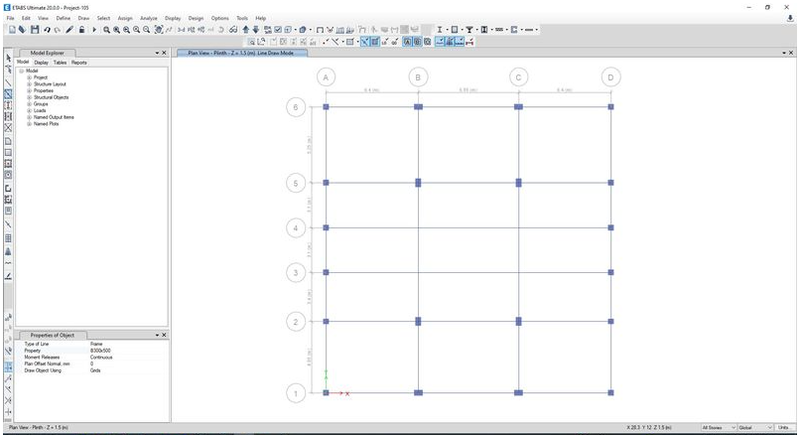Undo the last action
The width and height of the screenshot is (800, 435).
(x=47, y=30)
